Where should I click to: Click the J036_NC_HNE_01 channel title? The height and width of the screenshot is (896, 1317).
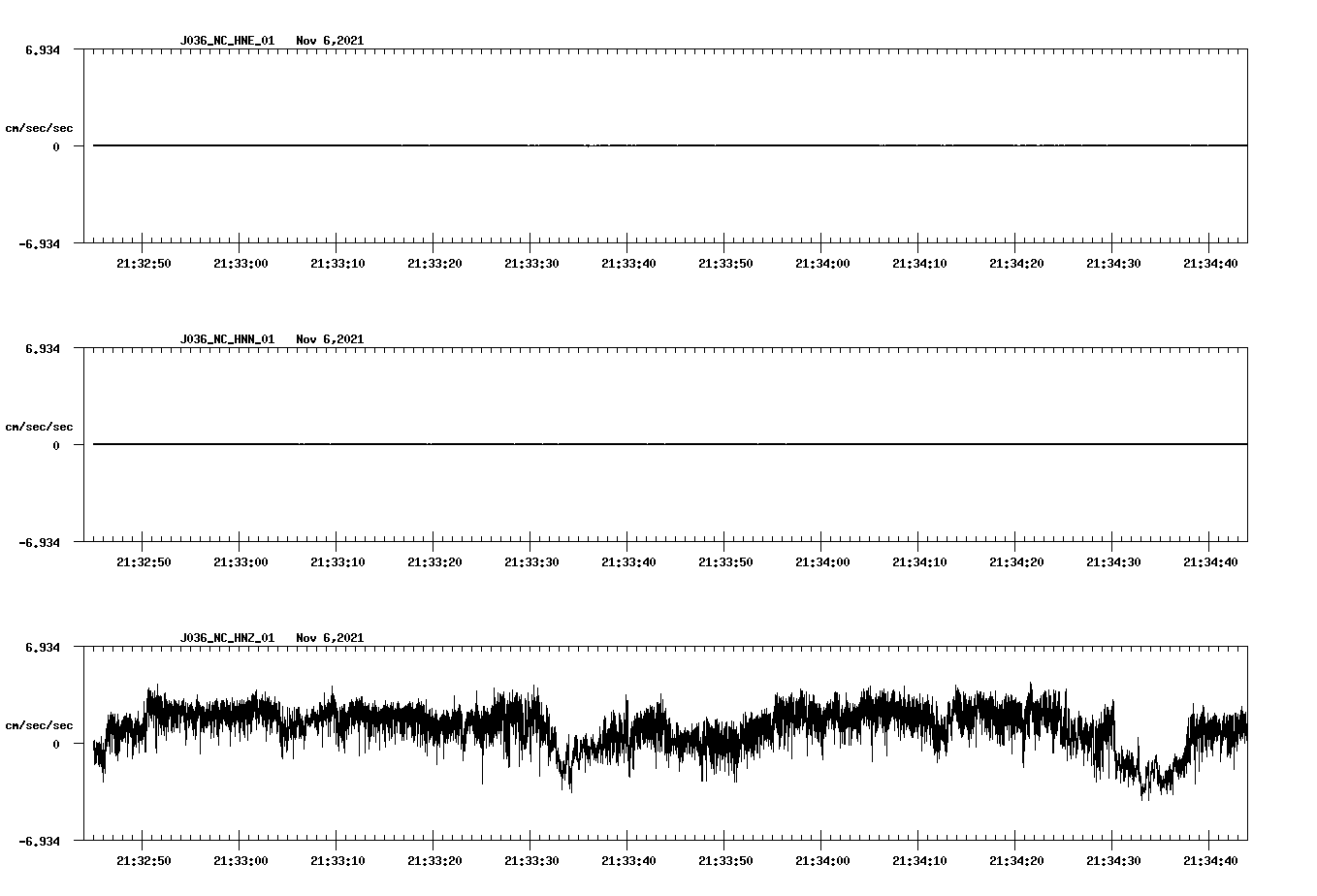click(227, 41)
